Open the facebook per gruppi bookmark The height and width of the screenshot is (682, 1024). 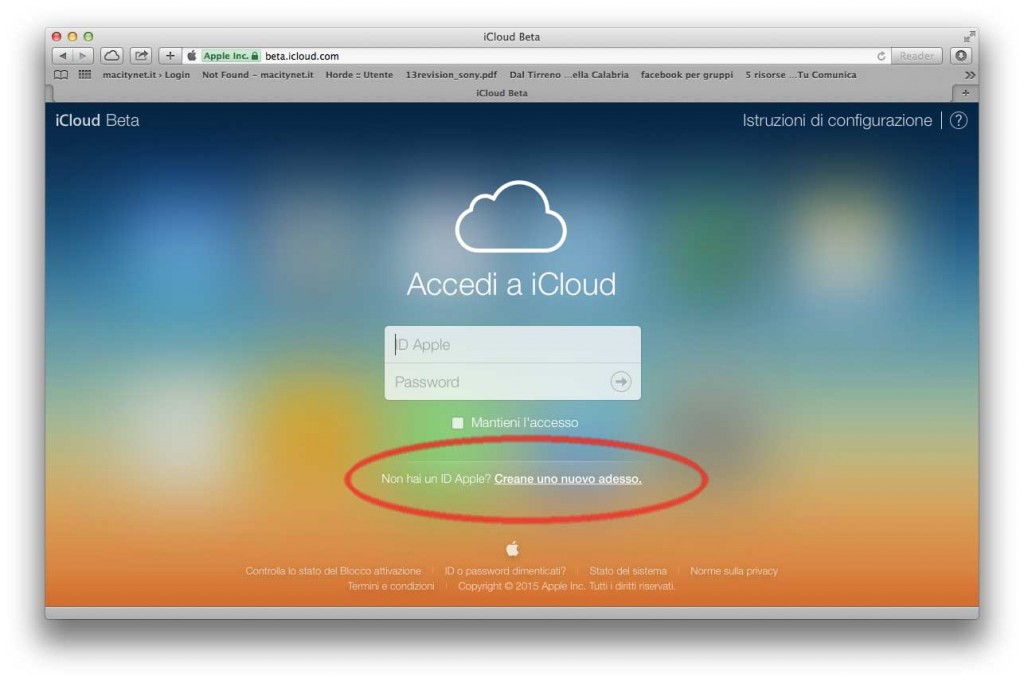686,74
